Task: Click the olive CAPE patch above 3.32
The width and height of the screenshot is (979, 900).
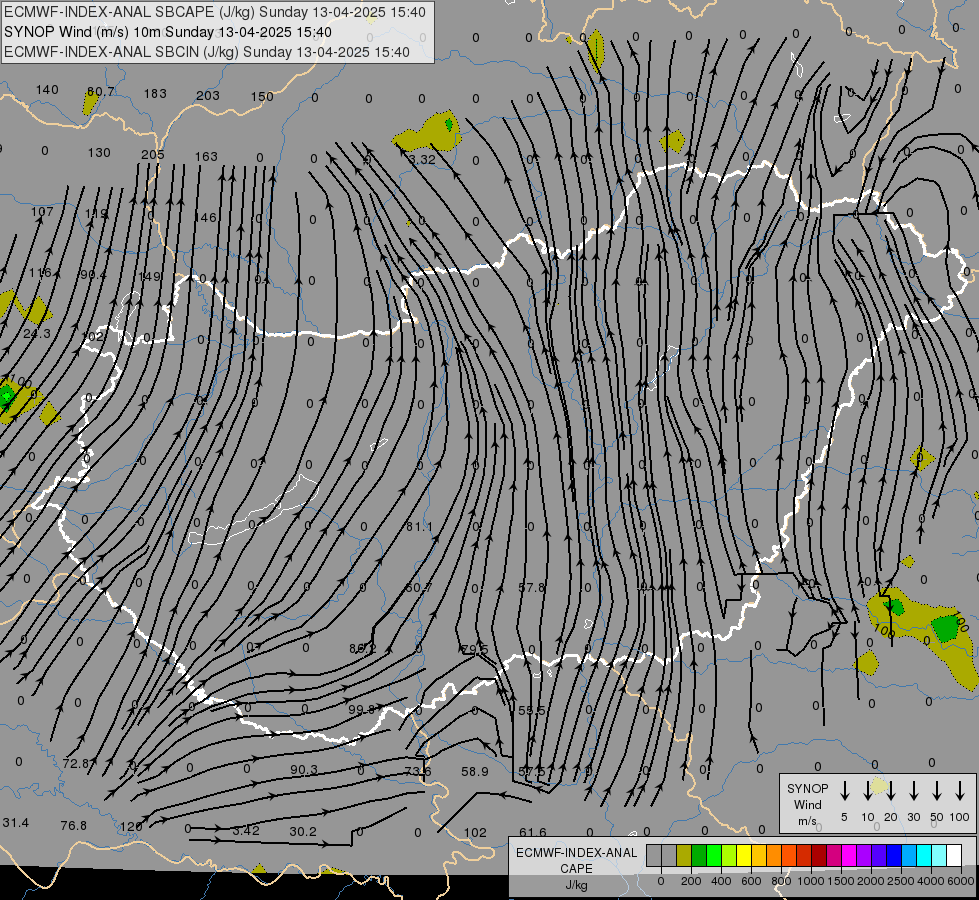Action: [428, 132]
